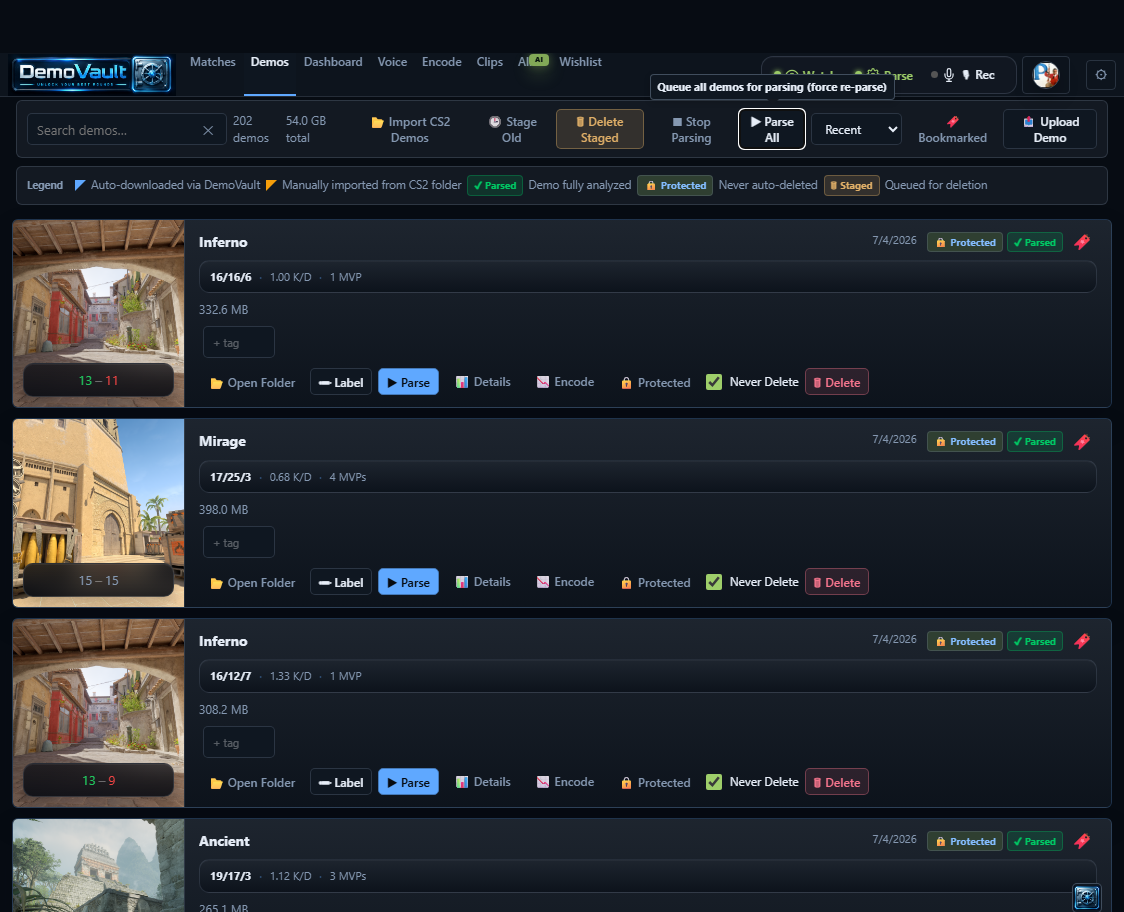Filter by Bookmarked demos
This screenshot has width=1124, height=912.
[x=952, y=130]
